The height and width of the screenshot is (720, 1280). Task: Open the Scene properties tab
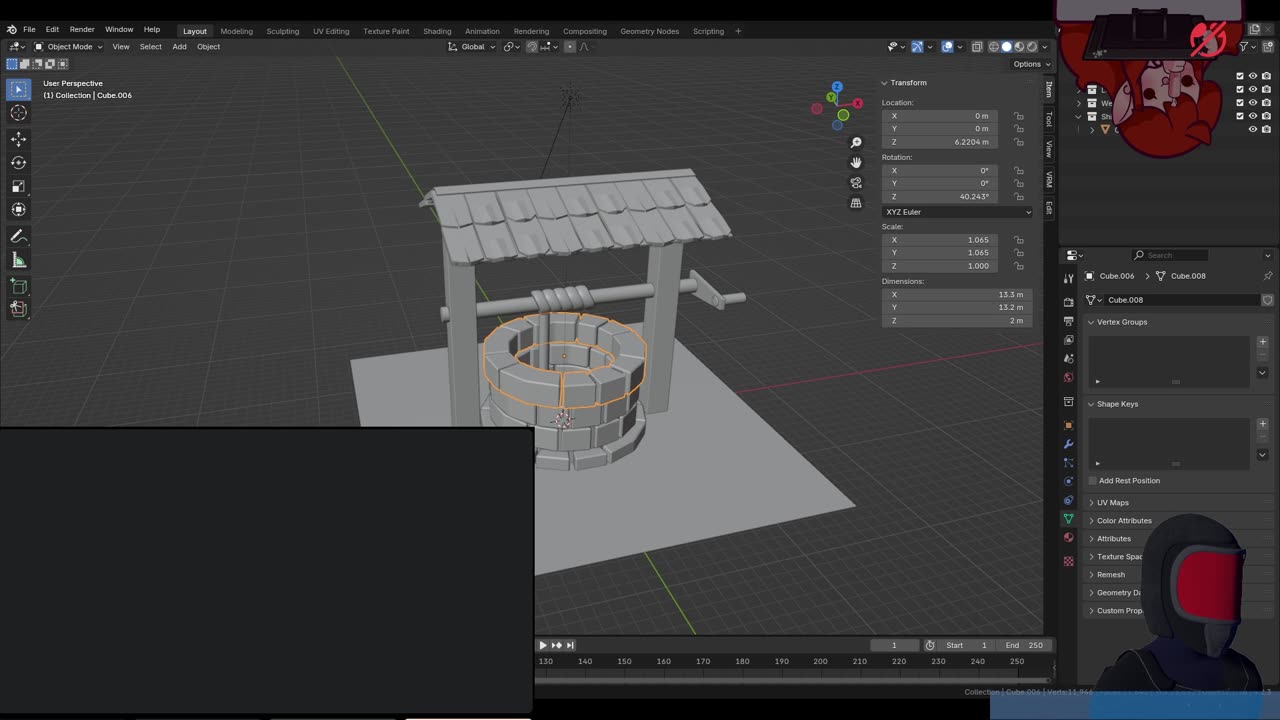pyautogui.click(x=1068, y=358)
